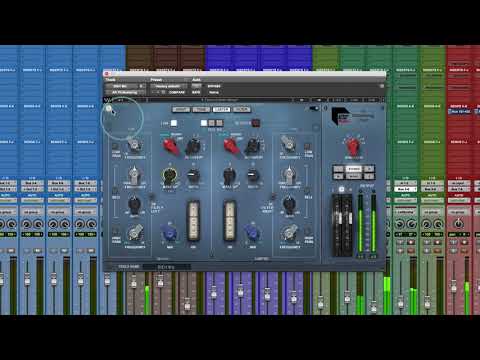
Task: Toggle switch right of module tabs
Action: (314, 108)
